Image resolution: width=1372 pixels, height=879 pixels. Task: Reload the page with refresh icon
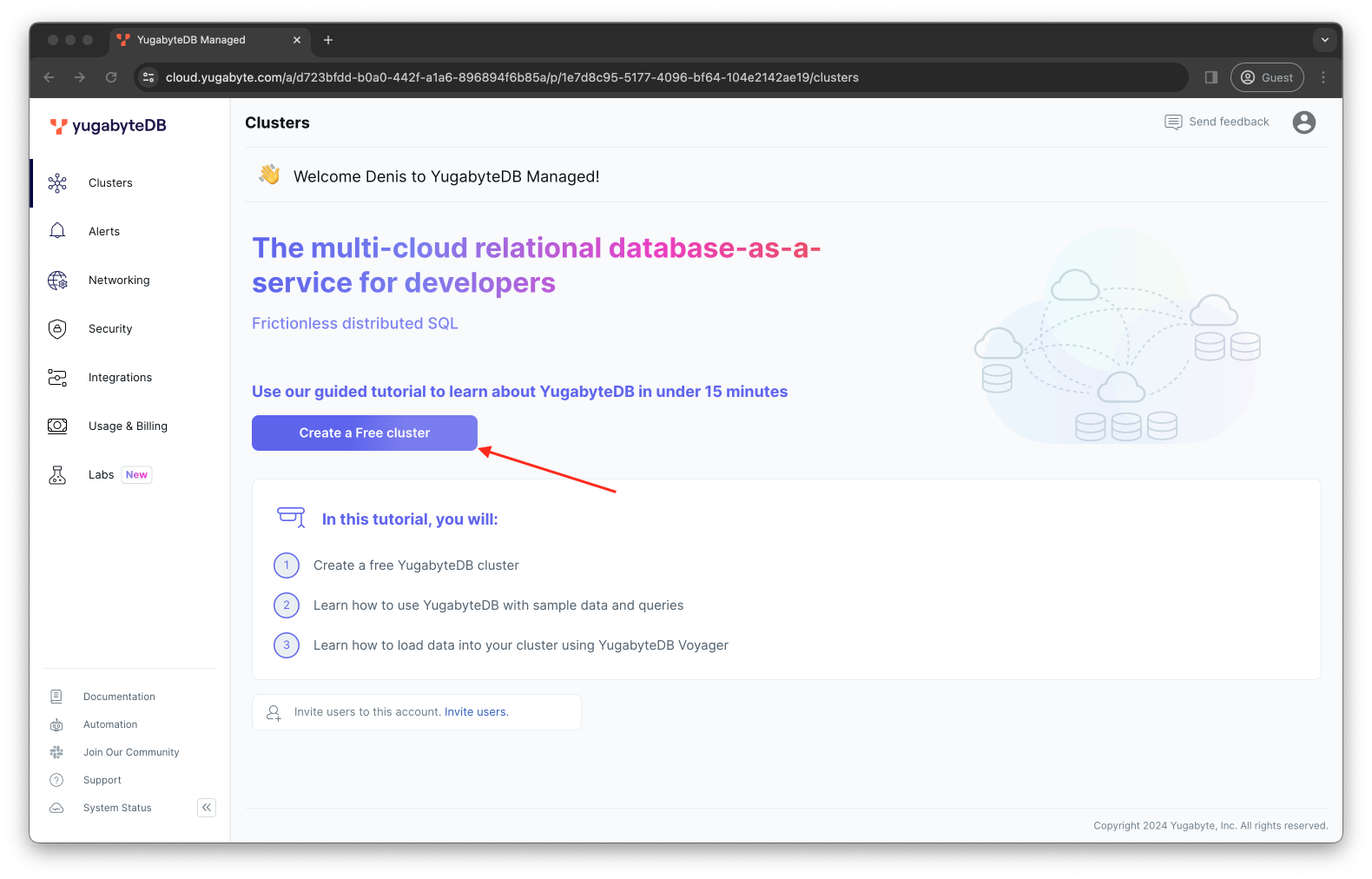pos(111,77)
